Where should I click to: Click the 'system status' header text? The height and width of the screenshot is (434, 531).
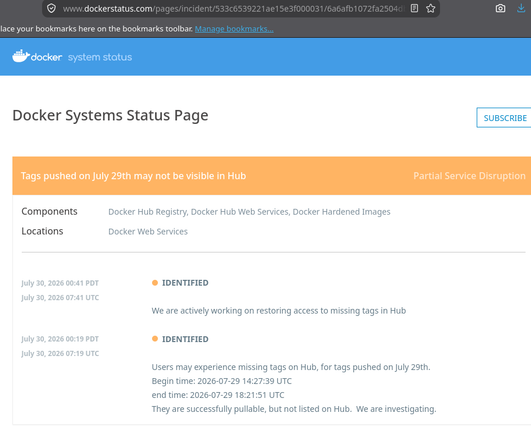[x=100, y=57]
